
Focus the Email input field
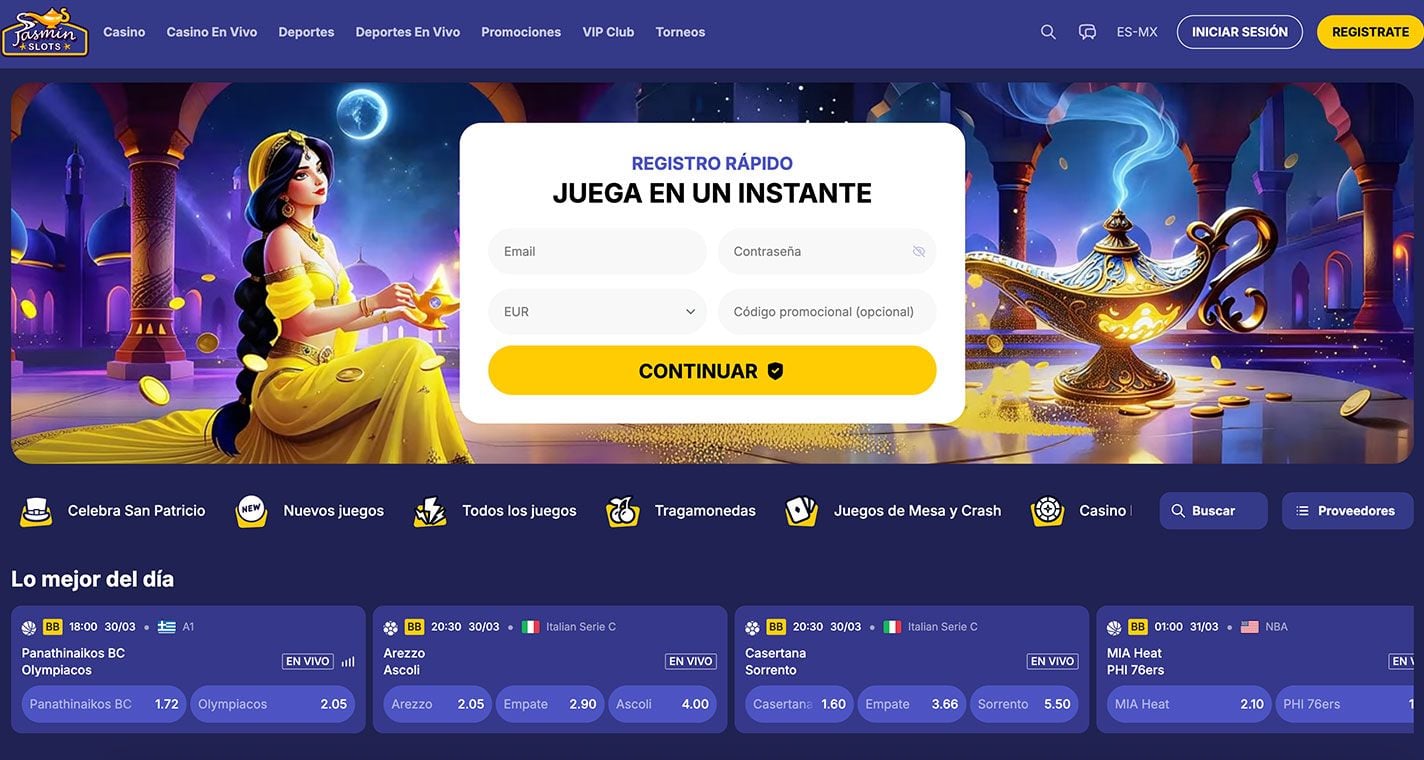tap(597, 252)
